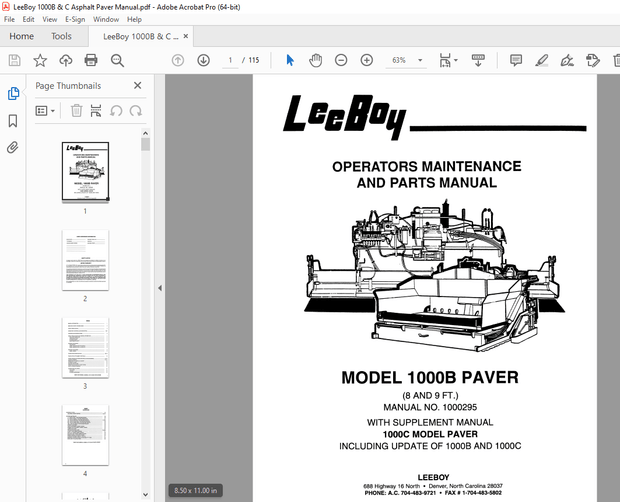Viewport: 620px width, 502px height.
Task: Click the read mode scroll icon
Action: tap(478, 60)
